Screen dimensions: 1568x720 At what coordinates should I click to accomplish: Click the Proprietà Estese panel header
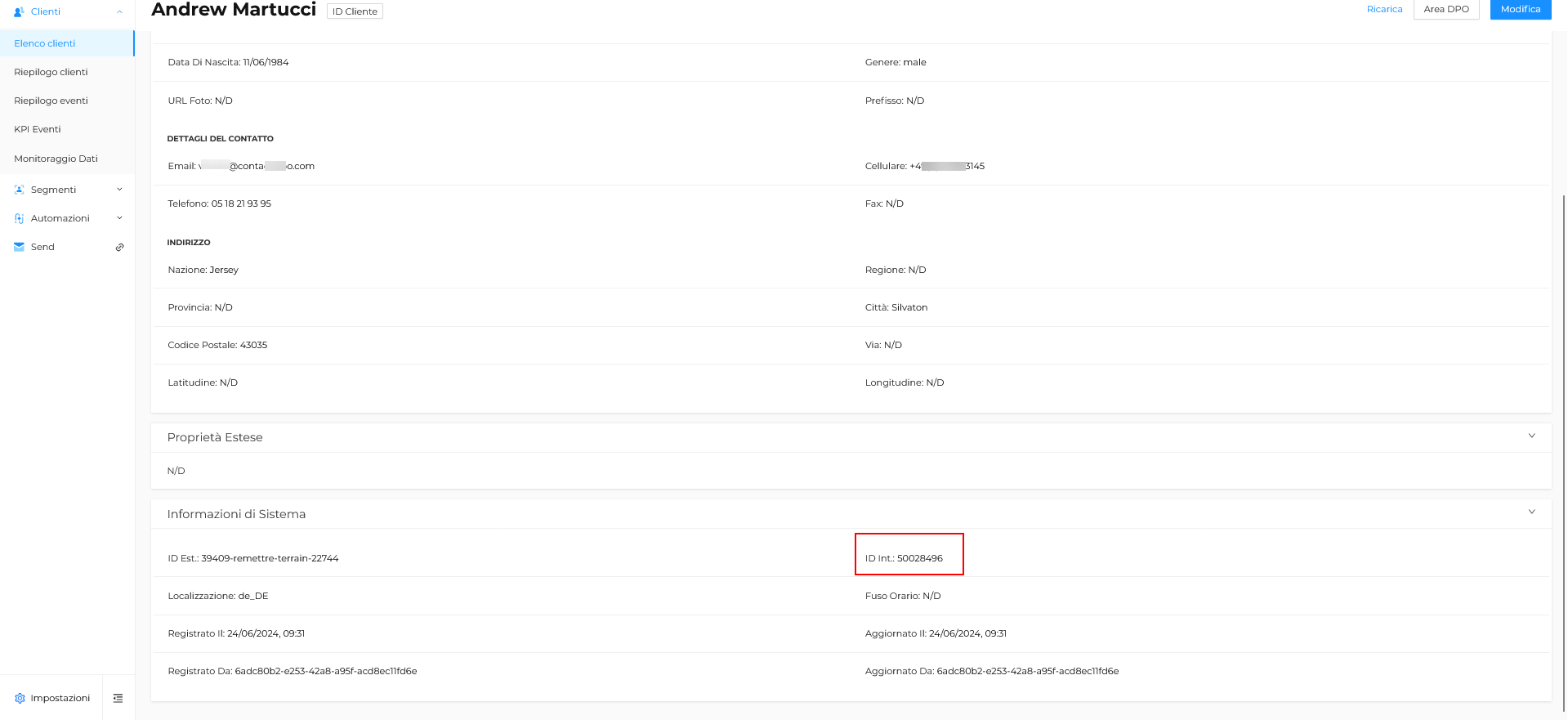coord(851,437)
